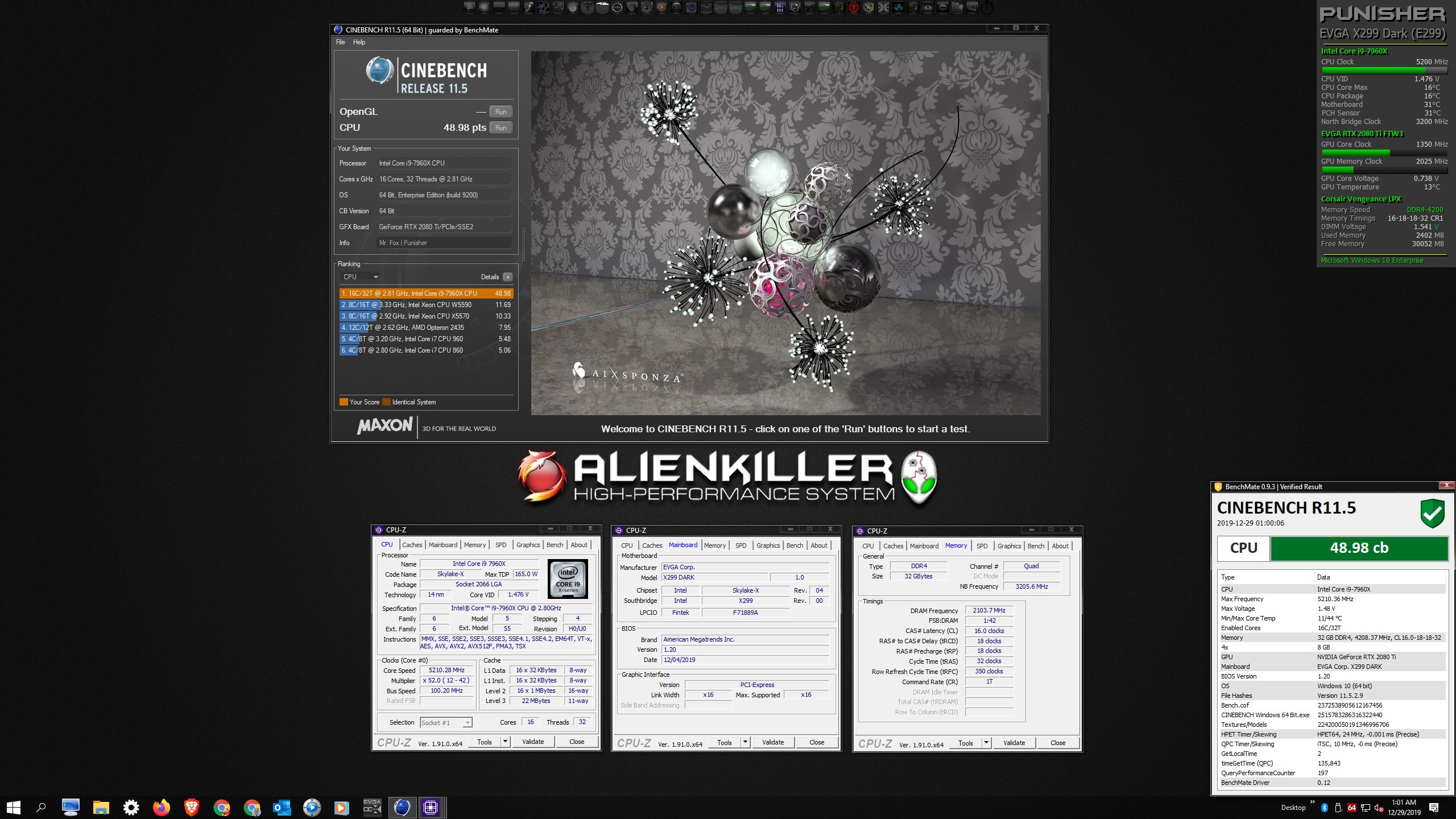Screen dimensions: 1456x819
Task: Launch Outlook from the taskbar
Action: [282, 807]
